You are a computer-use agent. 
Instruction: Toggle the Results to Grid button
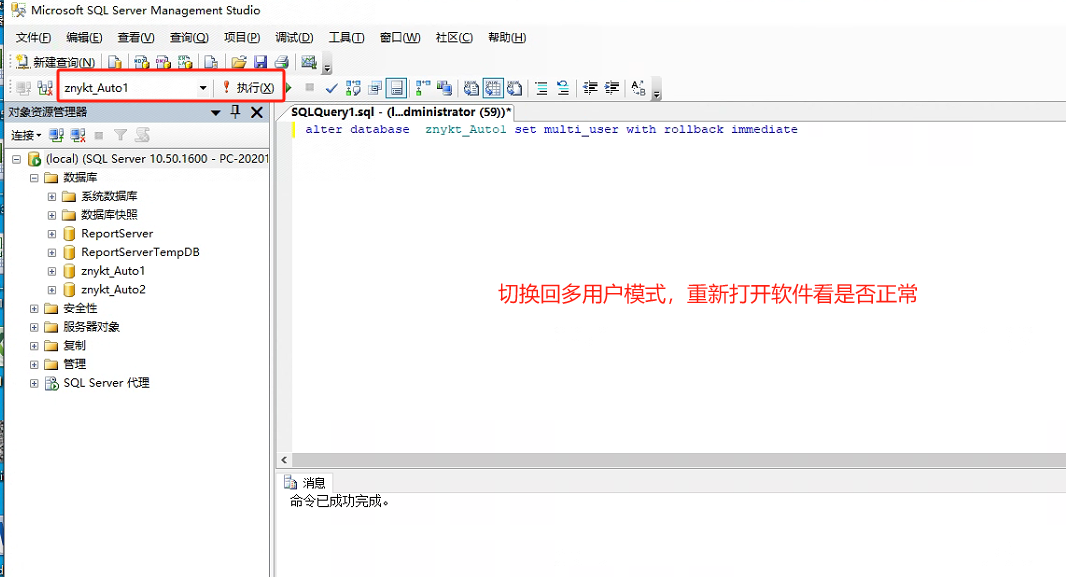pos(493,88)
